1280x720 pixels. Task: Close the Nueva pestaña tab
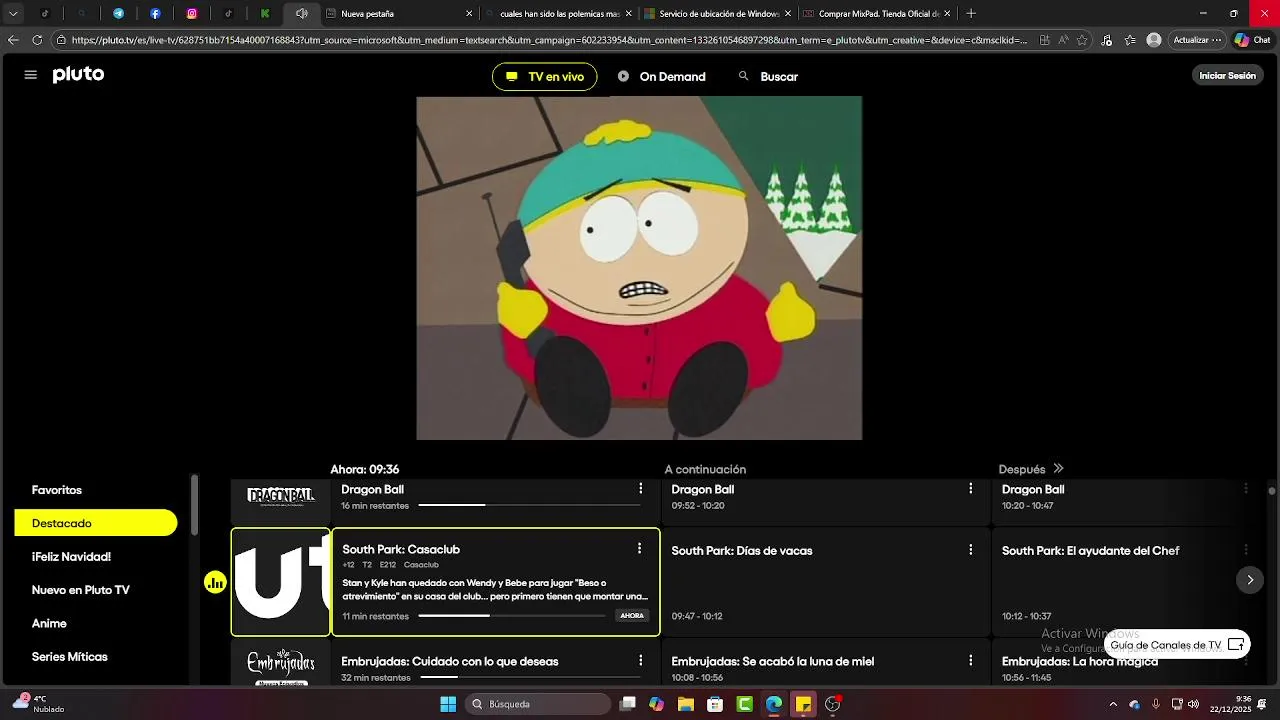pyautogui.click(x=469, y=14)
